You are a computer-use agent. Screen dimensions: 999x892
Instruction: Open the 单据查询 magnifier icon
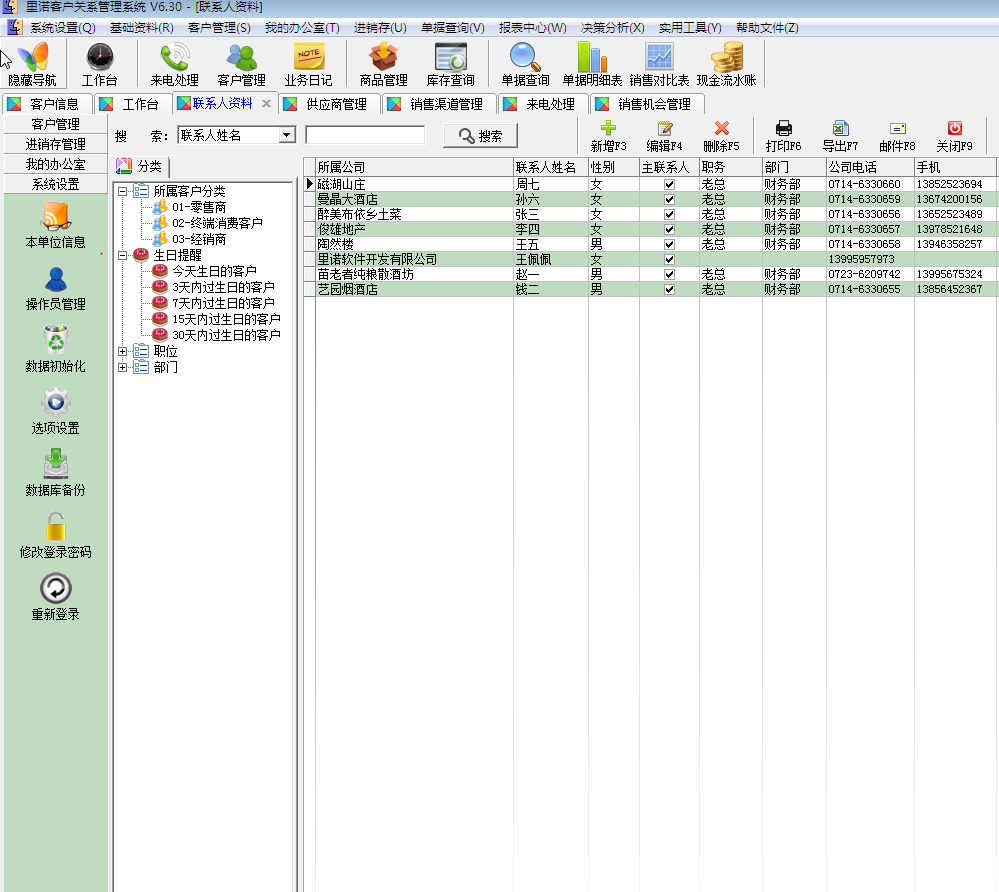(x=526, y=64)
